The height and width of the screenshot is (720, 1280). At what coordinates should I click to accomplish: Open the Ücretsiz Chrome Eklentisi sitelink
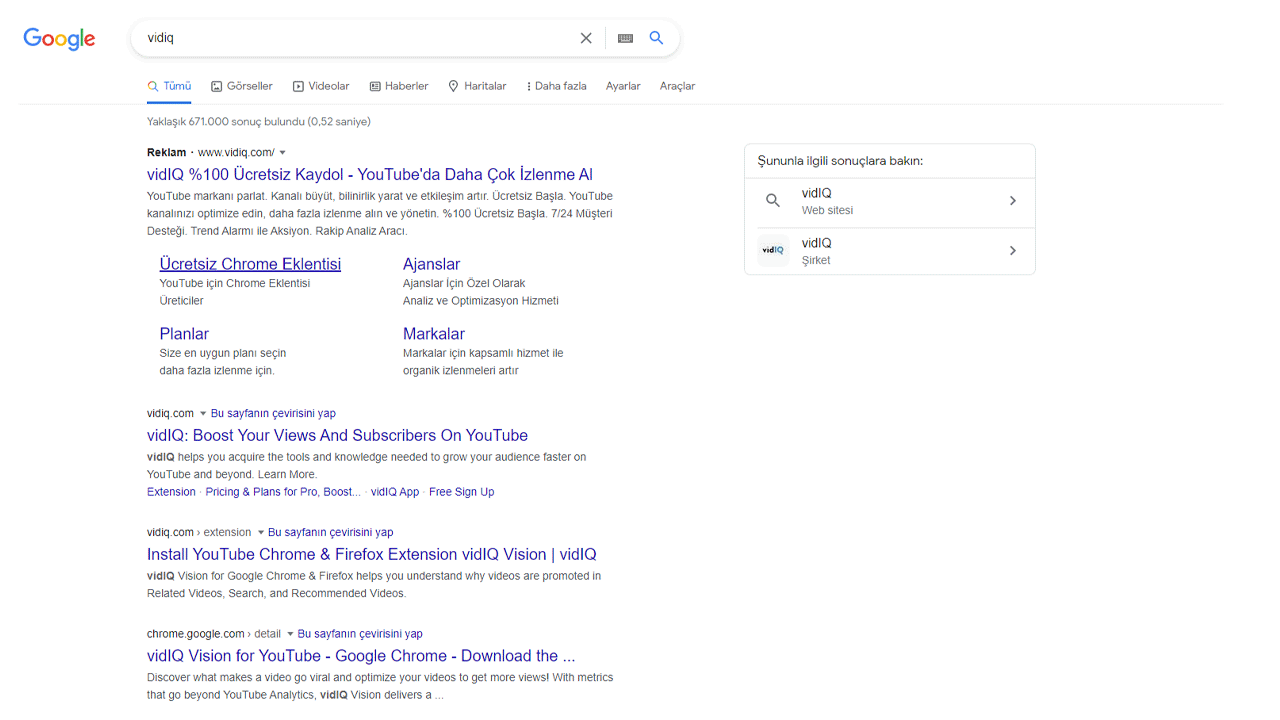tap(250, 264)
